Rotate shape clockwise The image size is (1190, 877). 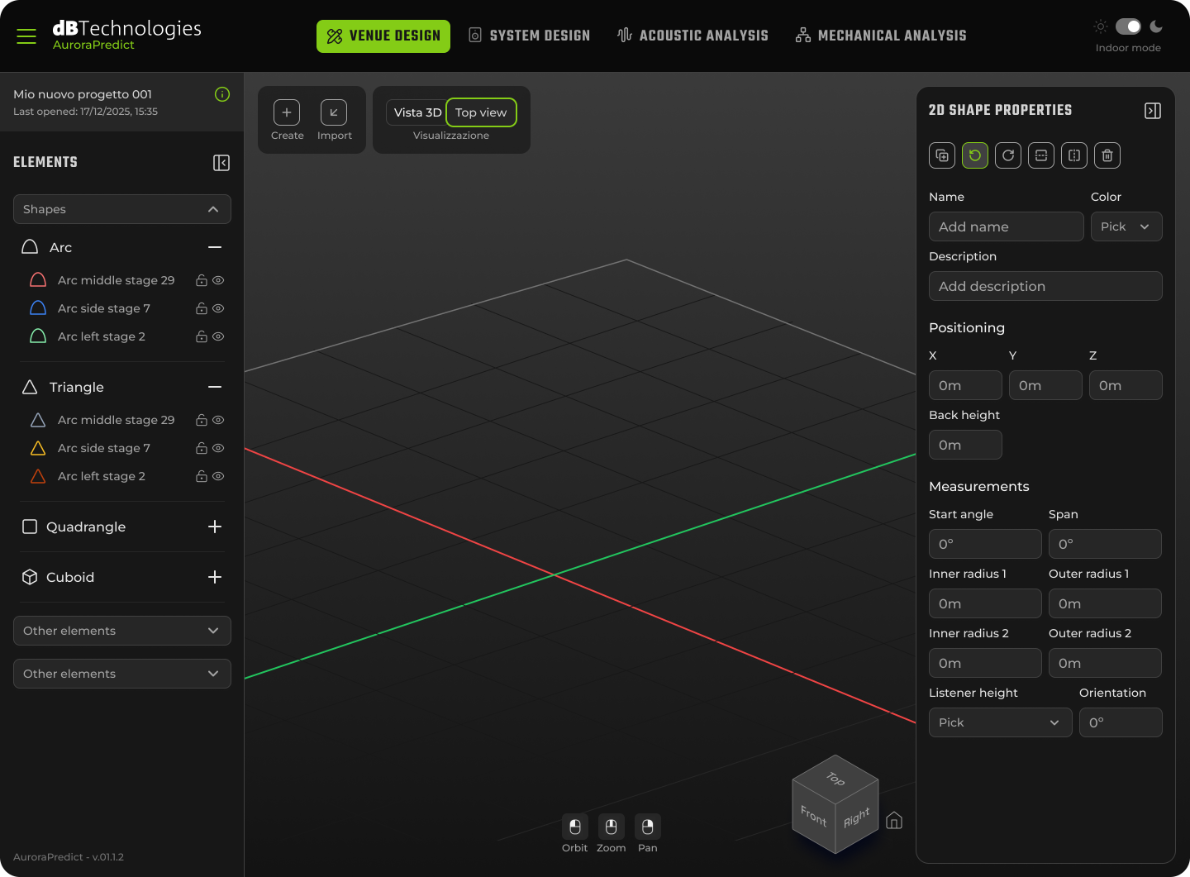coord(1008,156)
